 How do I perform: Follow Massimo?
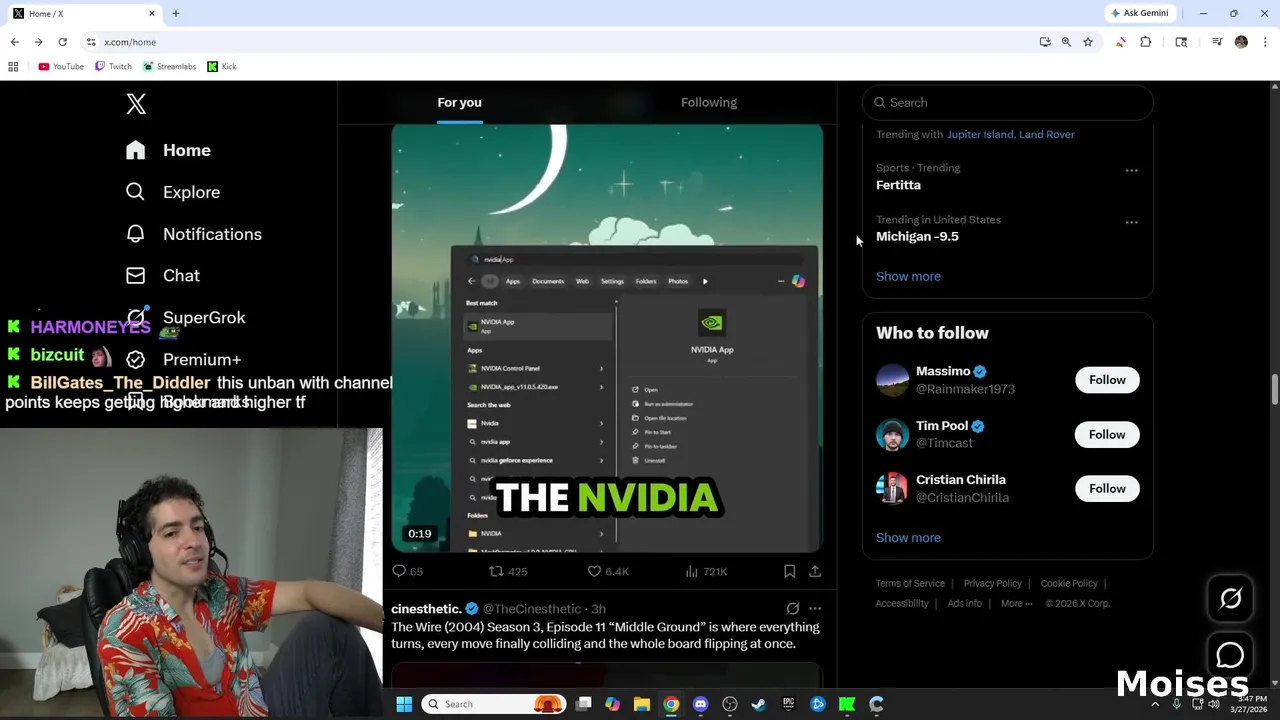(x=1107, y=380)
